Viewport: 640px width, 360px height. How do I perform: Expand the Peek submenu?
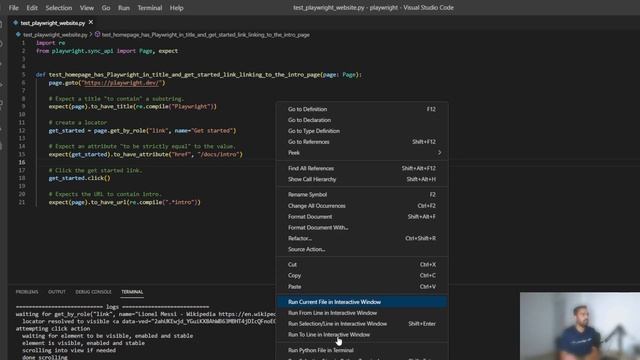[362, 153]
